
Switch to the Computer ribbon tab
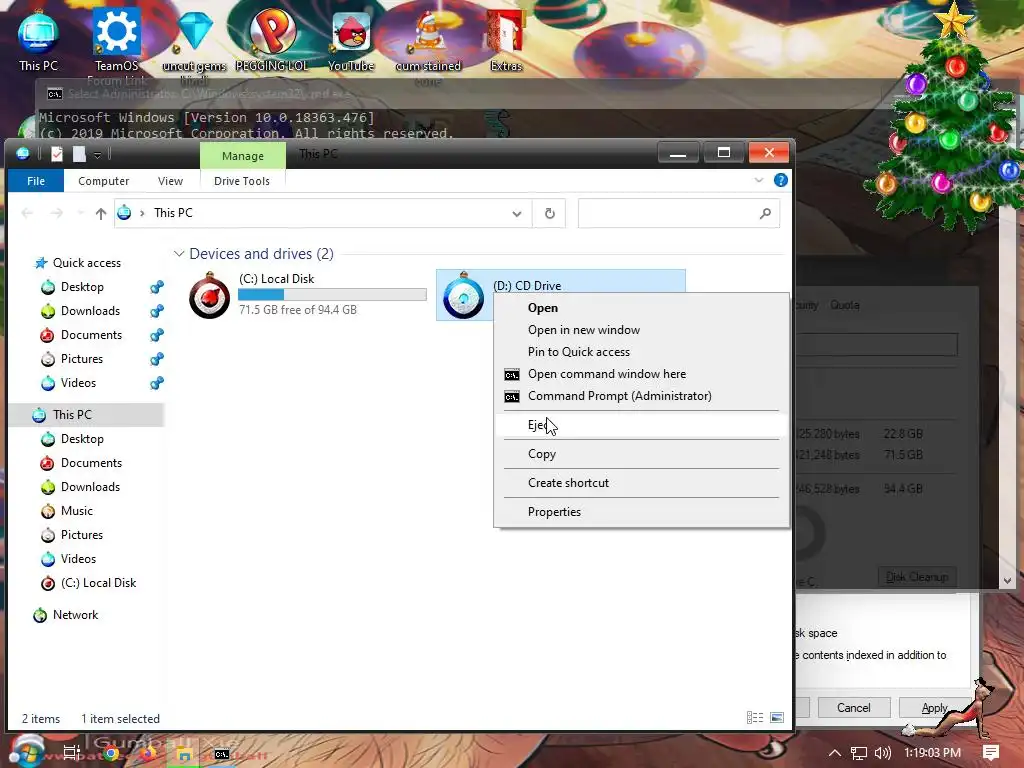coord(103,181)
